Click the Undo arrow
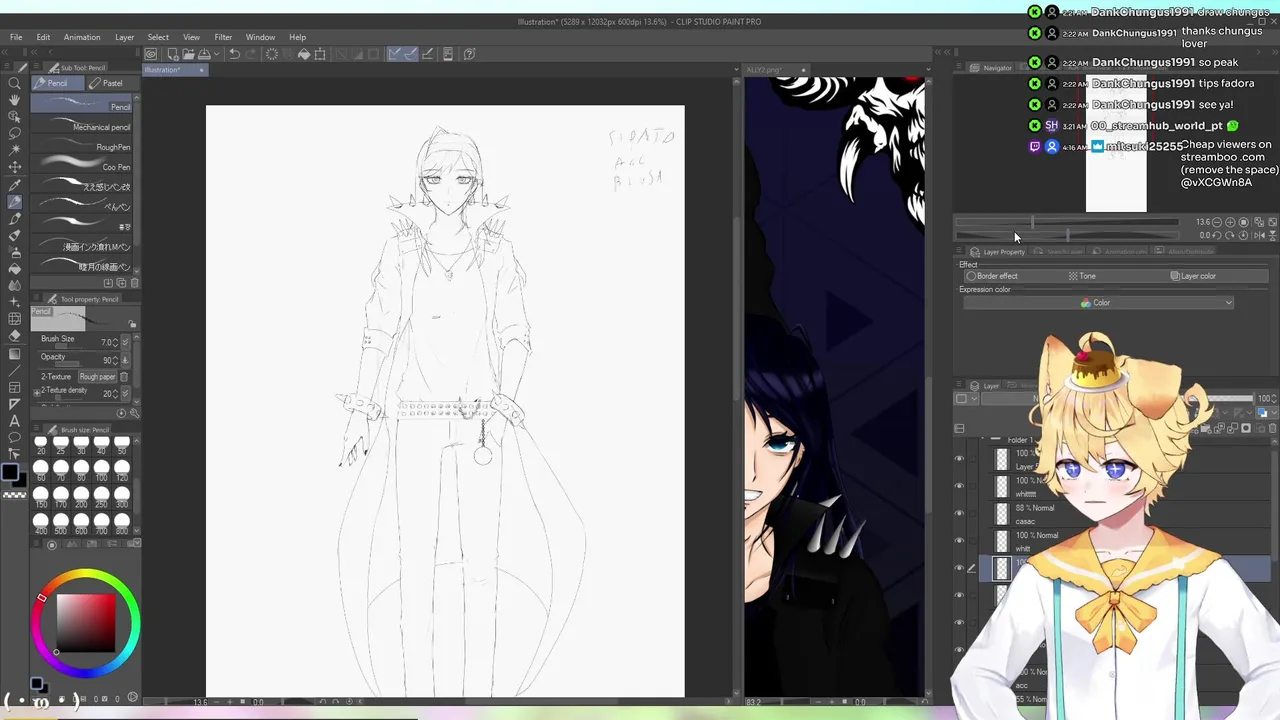 click(x=234, y=54)
